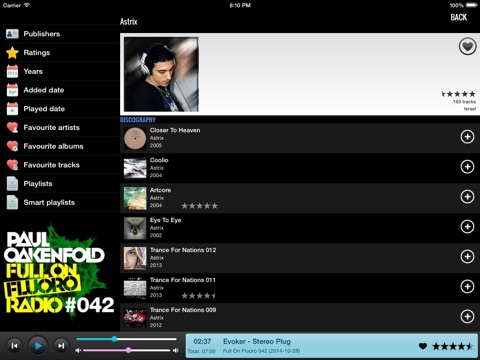Open Astrix artist photo

point(161,74)
